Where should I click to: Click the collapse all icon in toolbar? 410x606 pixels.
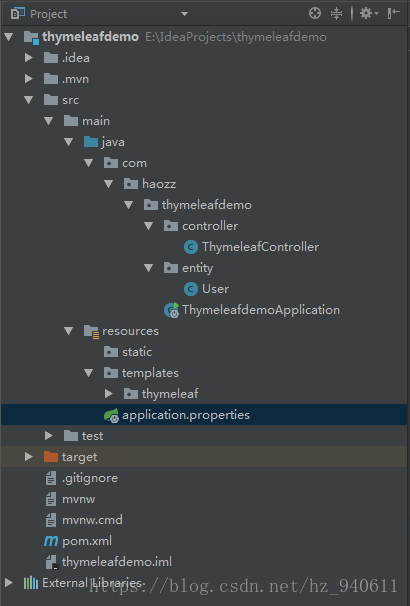click(336, 14)
